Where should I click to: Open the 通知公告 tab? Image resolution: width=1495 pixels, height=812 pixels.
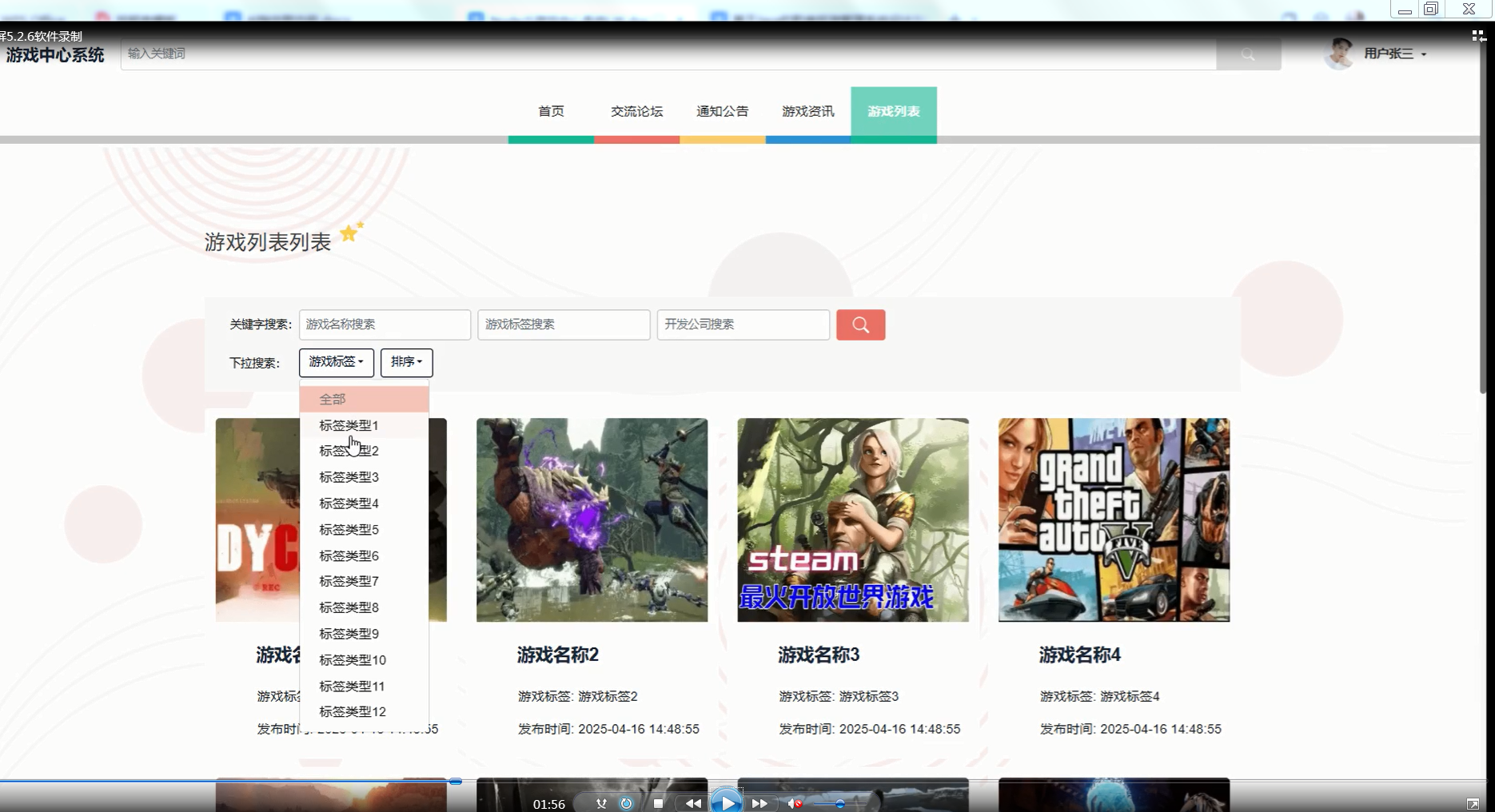coord(723,112)
